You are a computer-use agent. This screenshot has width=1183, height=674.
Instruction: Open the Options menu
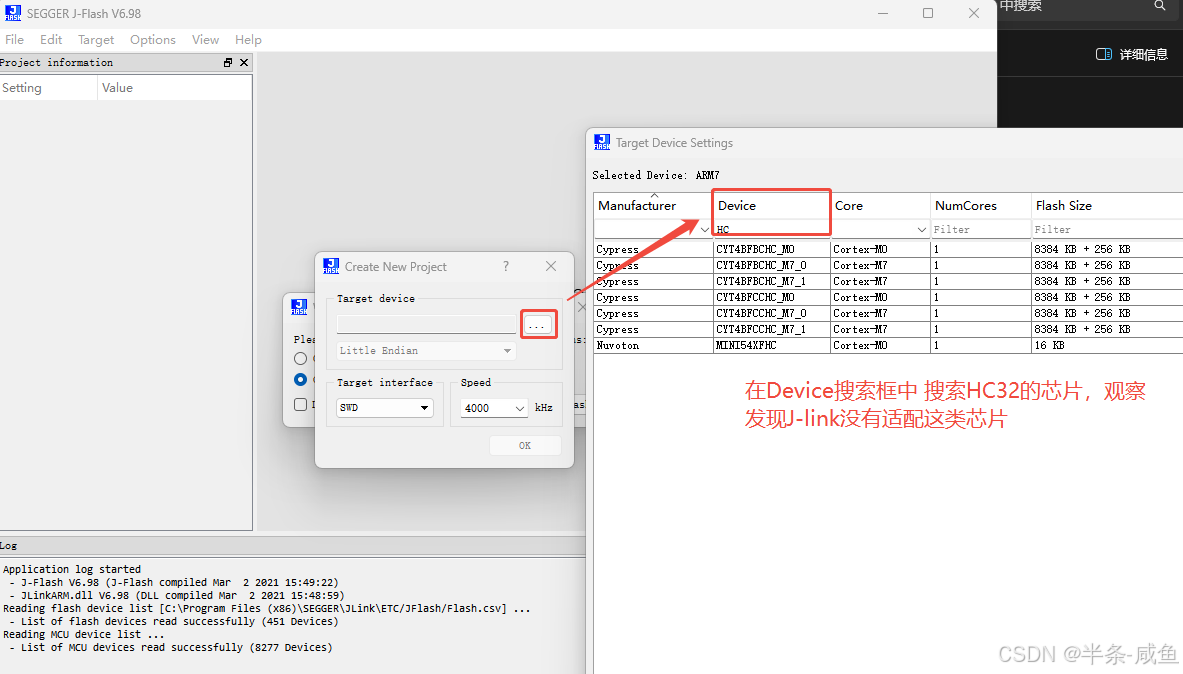152,40
